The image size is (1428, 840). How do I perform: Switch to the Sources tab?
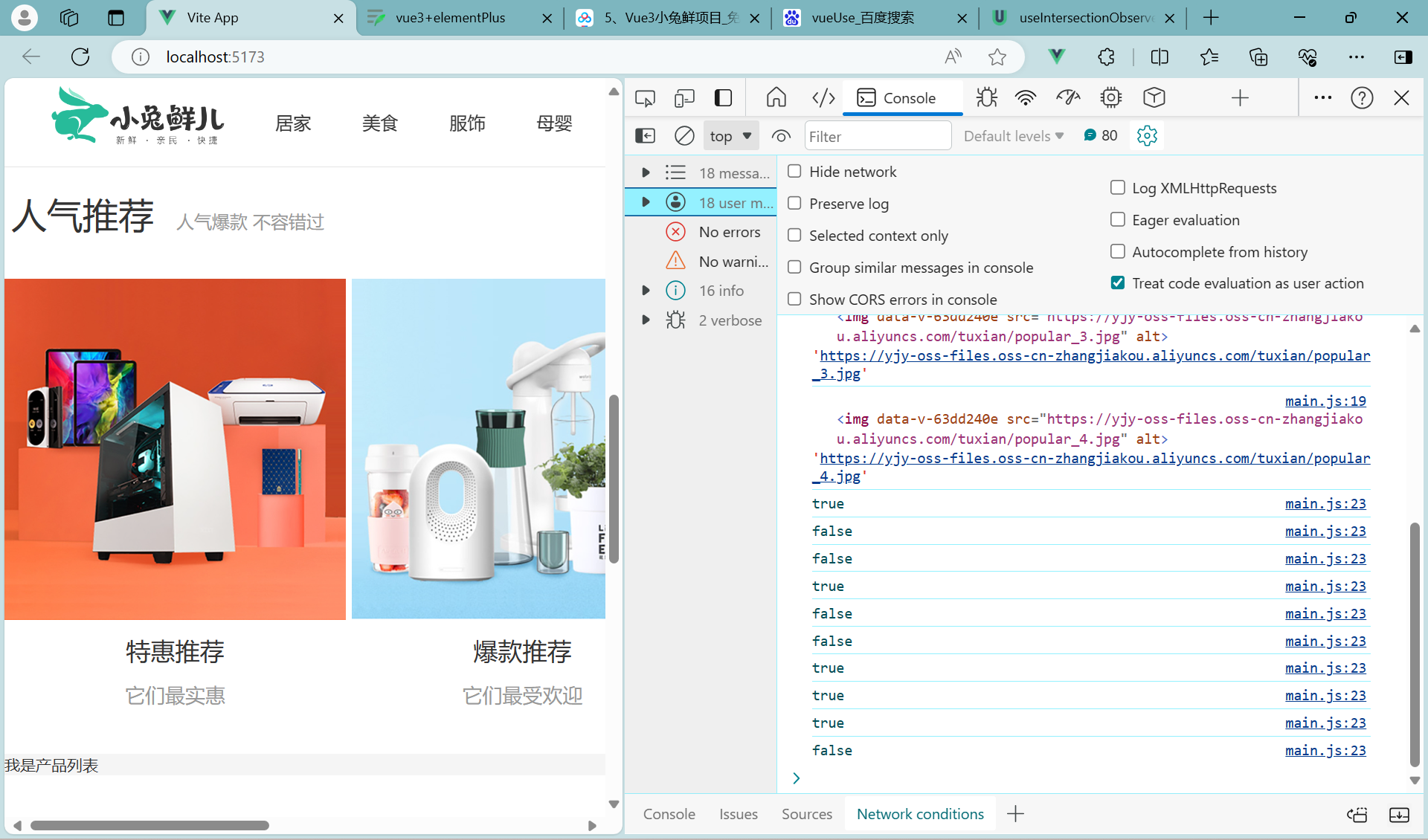pos(806,813)
